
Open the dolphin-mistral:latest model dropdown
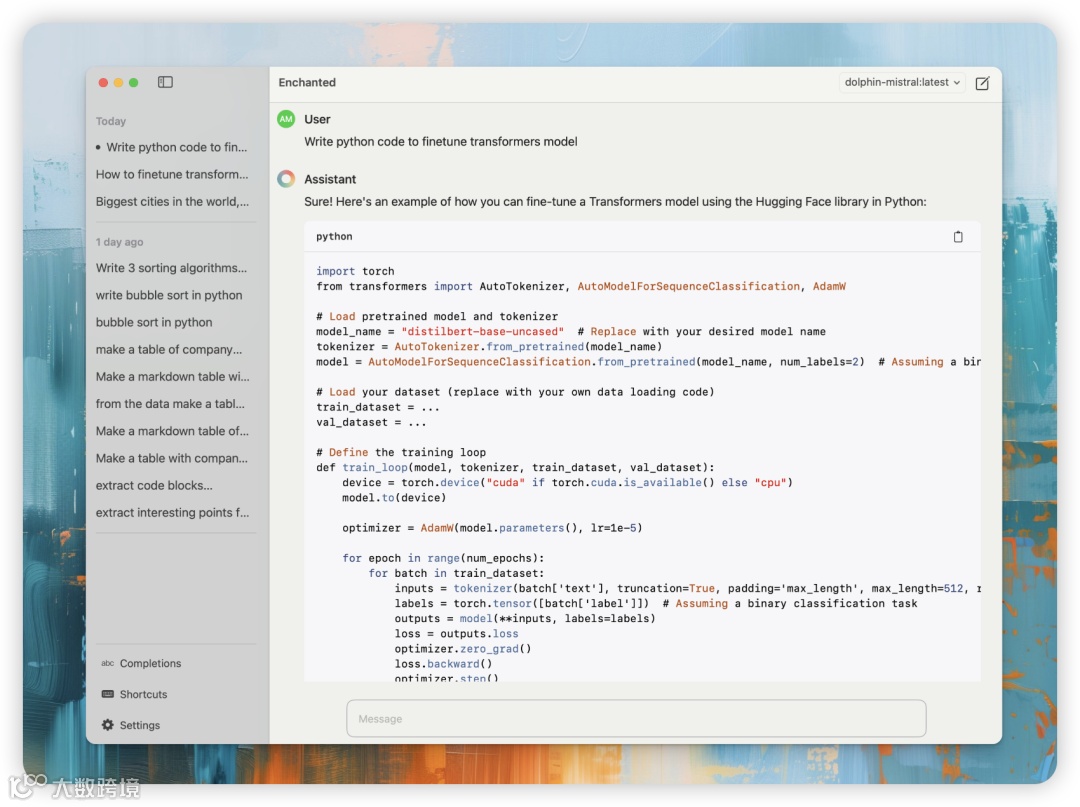(902, 82)
